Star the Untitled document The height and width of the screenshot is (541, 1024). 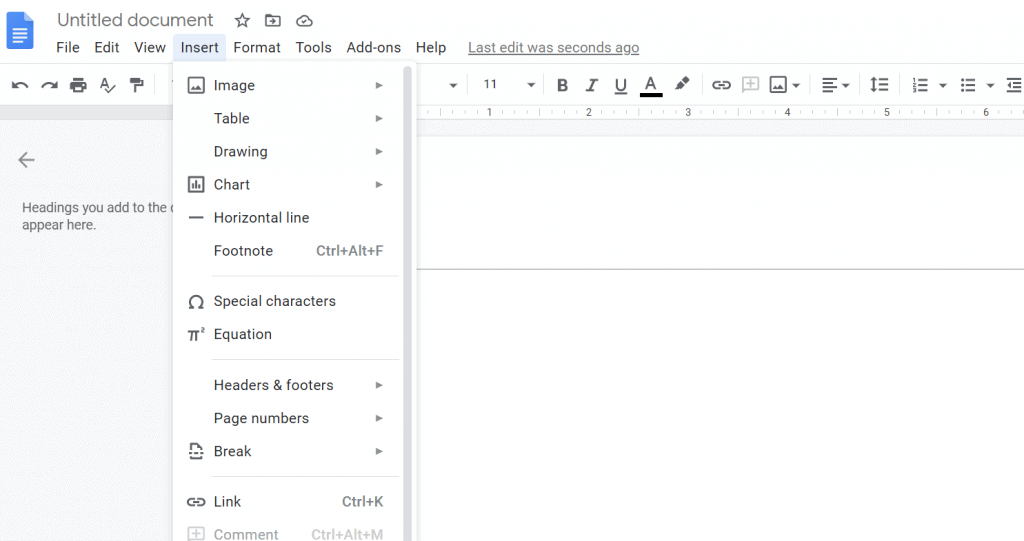click(242, 20)
